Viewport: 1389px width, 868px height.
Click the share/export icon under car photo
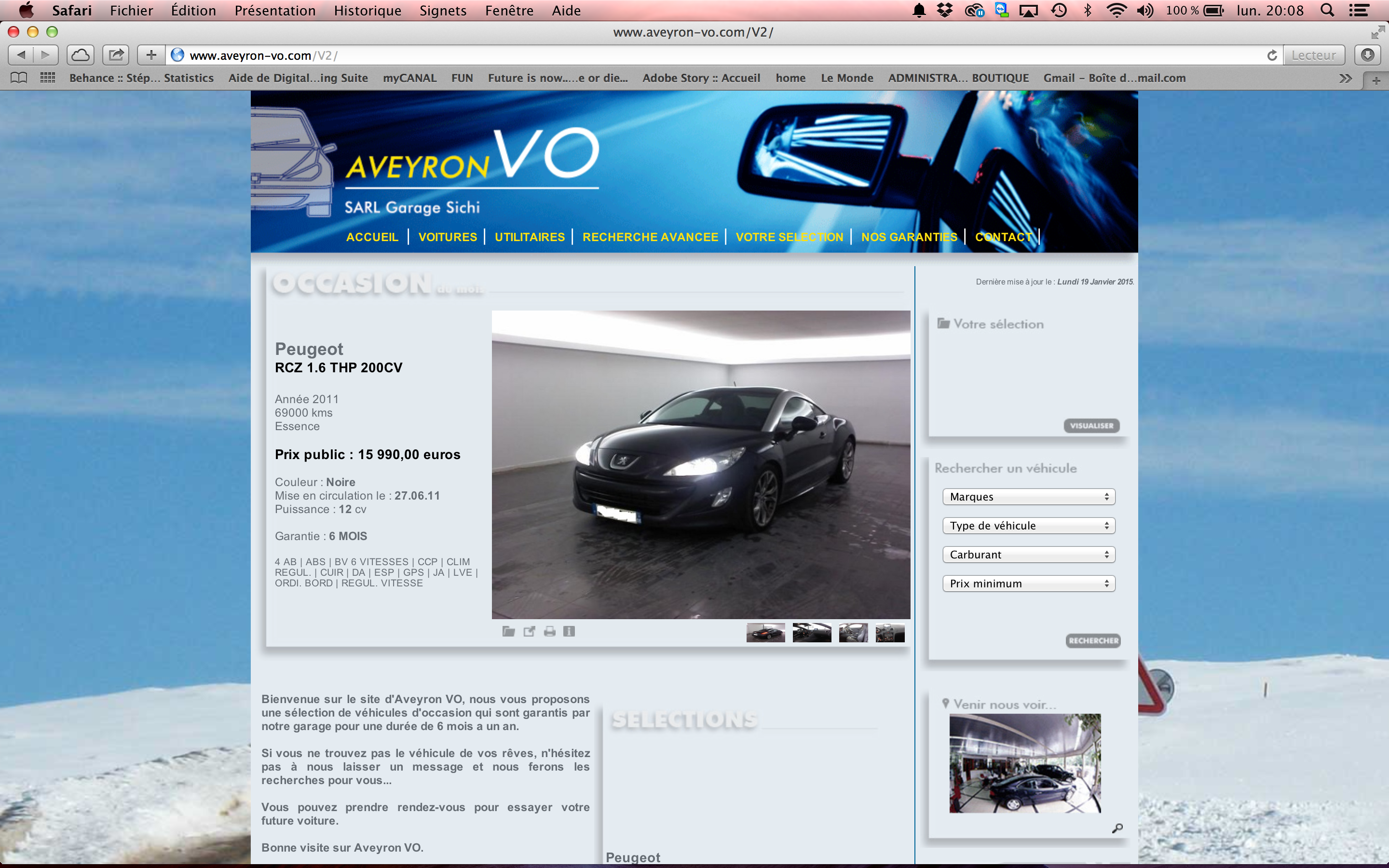(x=529, y=632)
